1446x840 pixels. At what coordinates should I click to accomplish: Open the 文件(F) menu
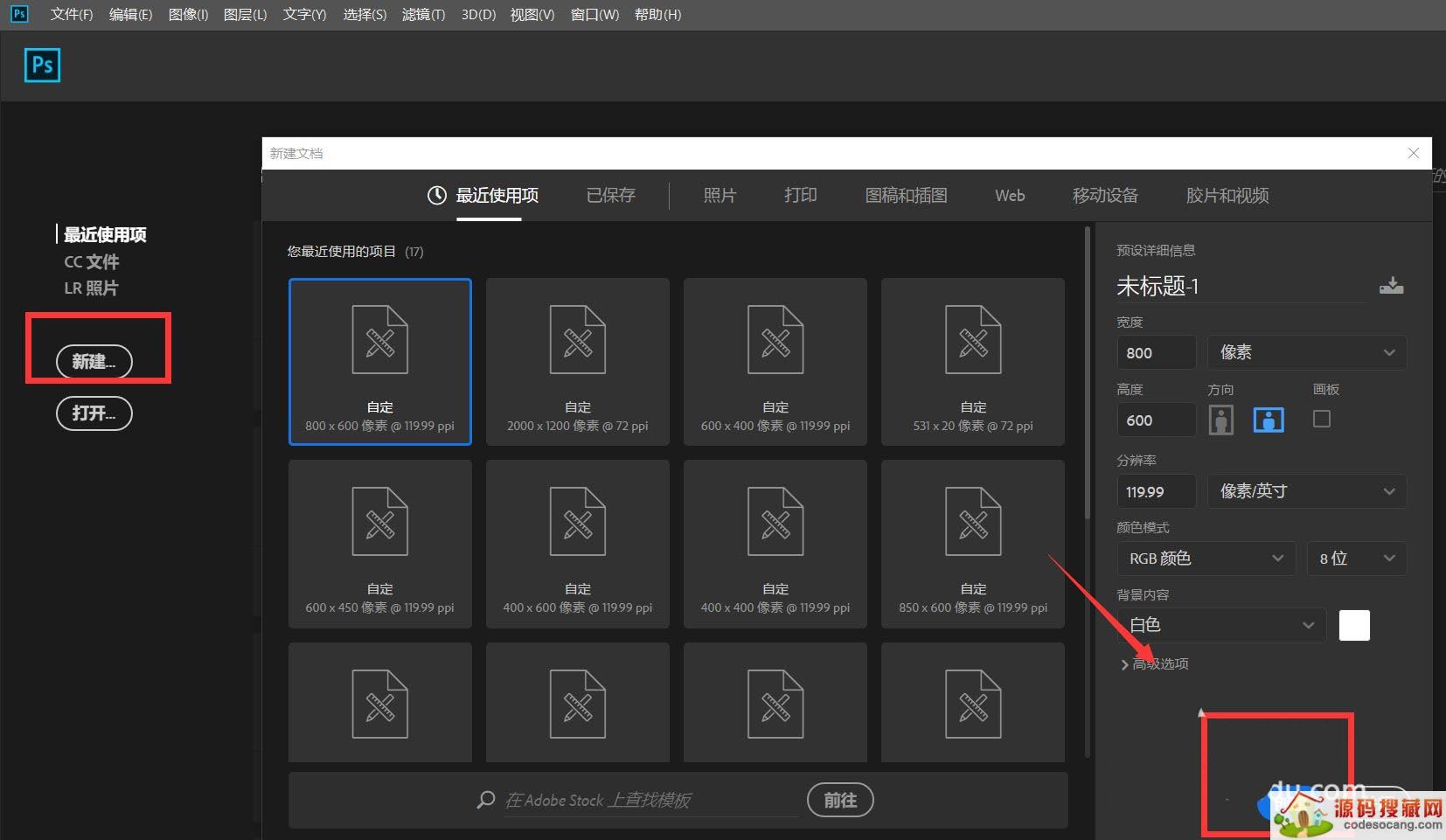click(x=72, y=15)
